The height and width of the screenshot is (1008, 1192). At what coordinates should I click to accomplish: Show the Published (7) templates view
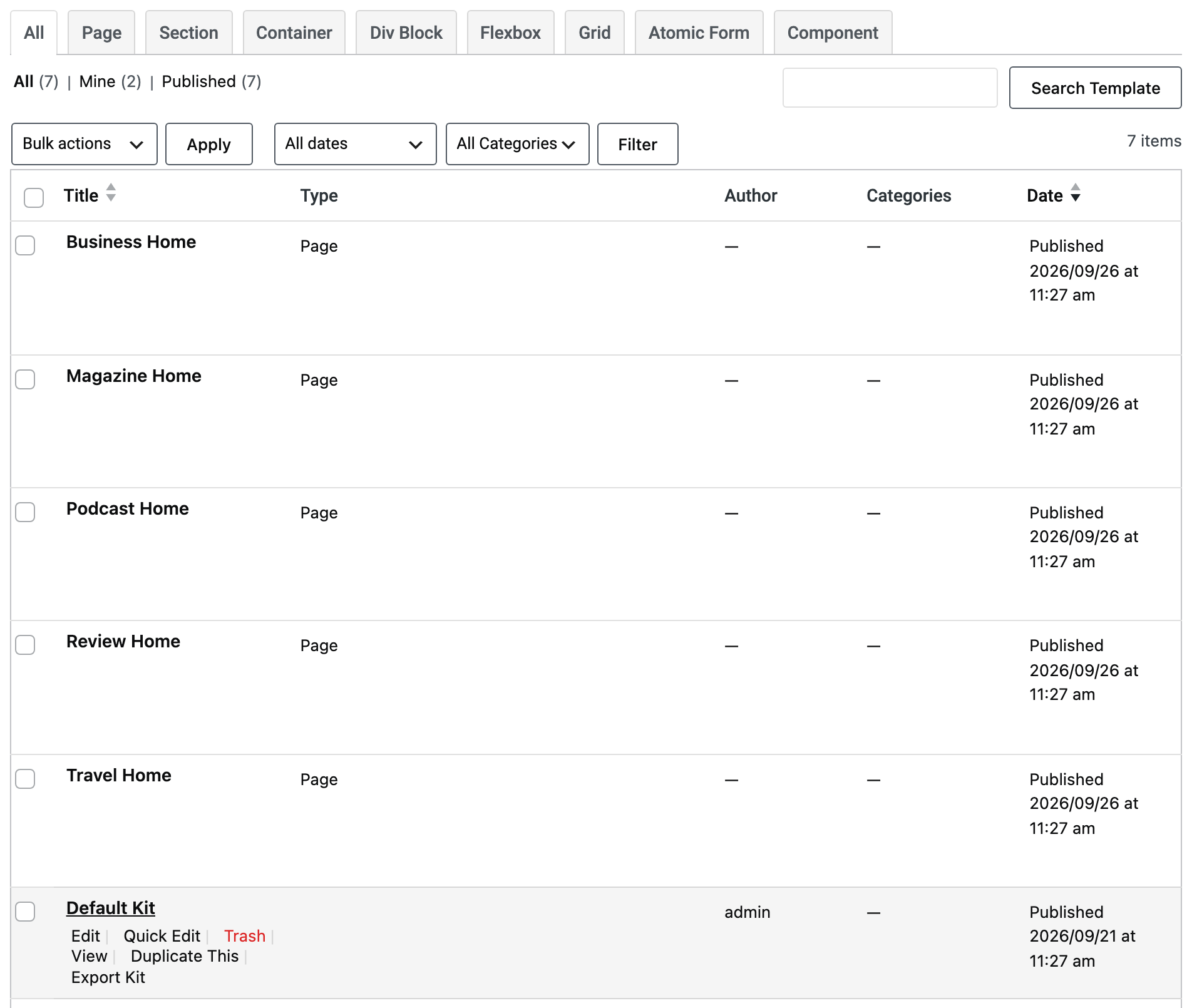[212, 81]
